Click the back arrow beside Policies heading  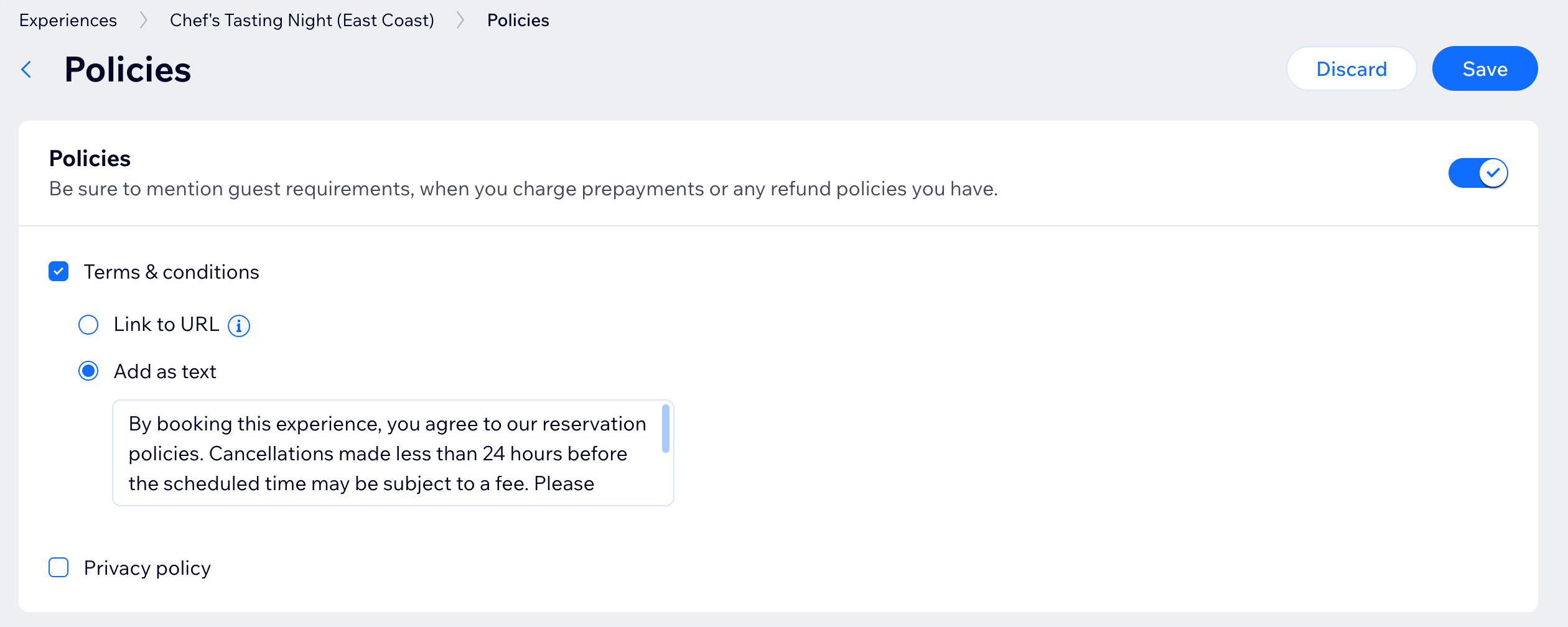(26, 69)
